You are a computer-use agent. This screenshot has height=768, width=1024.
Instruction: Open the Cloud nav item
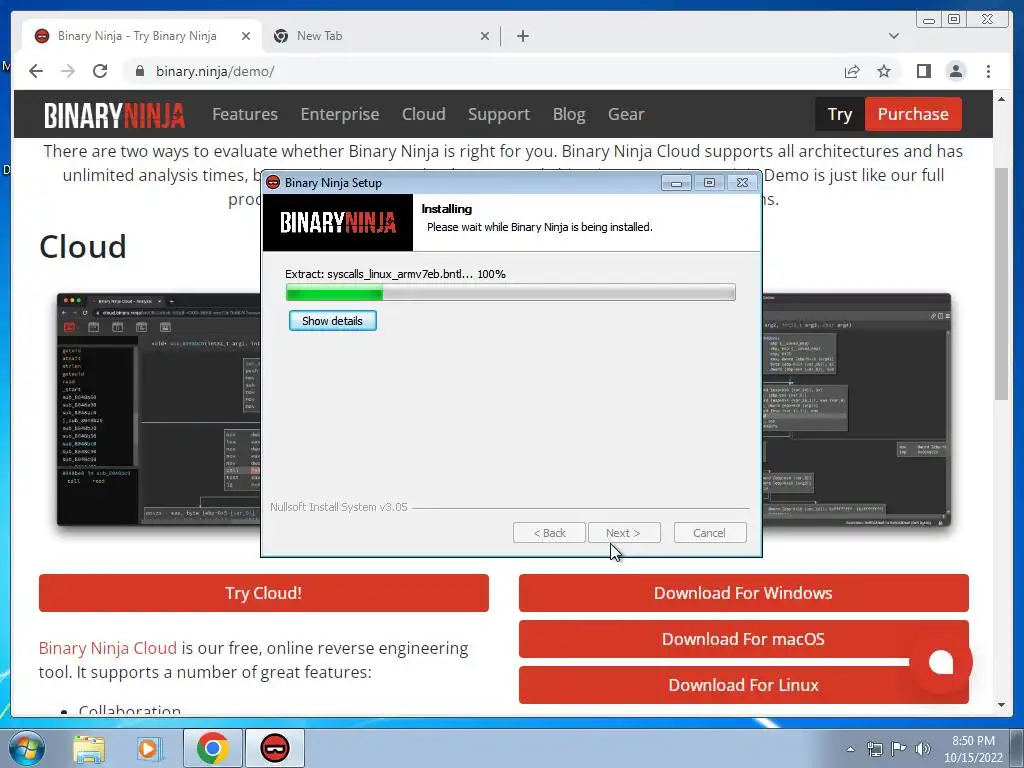423,114
